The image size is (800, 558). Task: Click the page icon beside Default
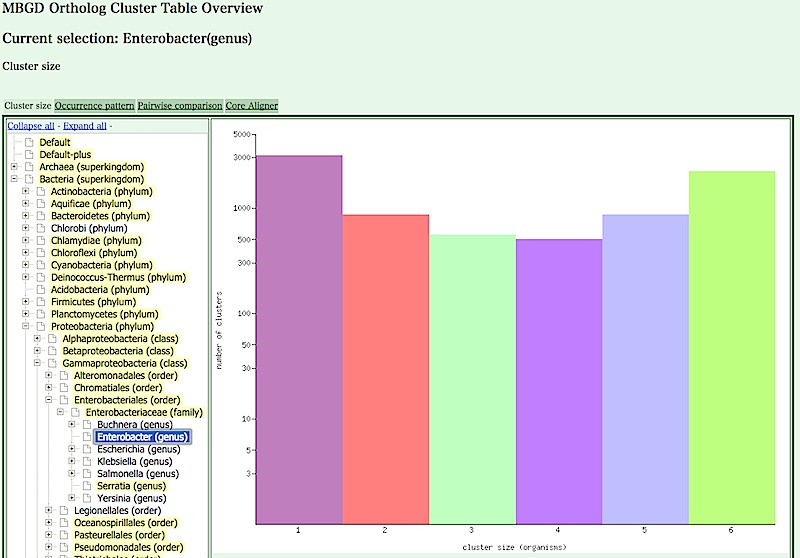29,142
